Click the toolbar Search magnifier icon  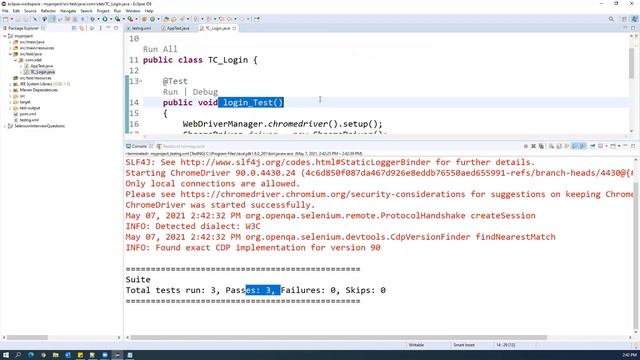pyautogui.click(x=611, y=19)
